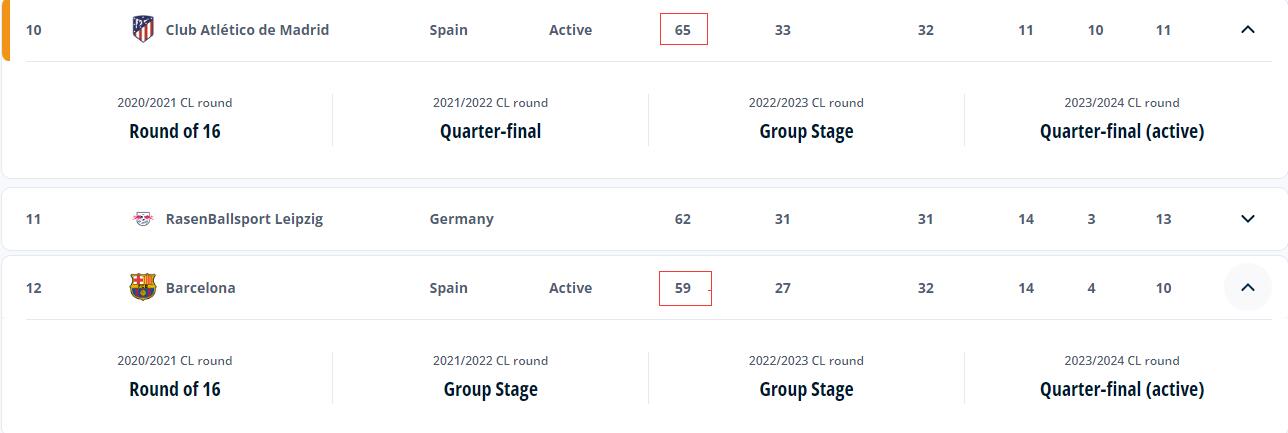Open Club Atlético de Madrid team name

click(247, 30)
